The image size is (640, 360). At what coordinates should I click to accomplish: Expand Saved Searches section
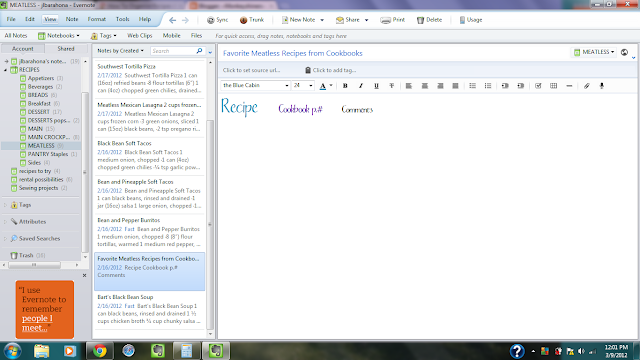(6, 238)
